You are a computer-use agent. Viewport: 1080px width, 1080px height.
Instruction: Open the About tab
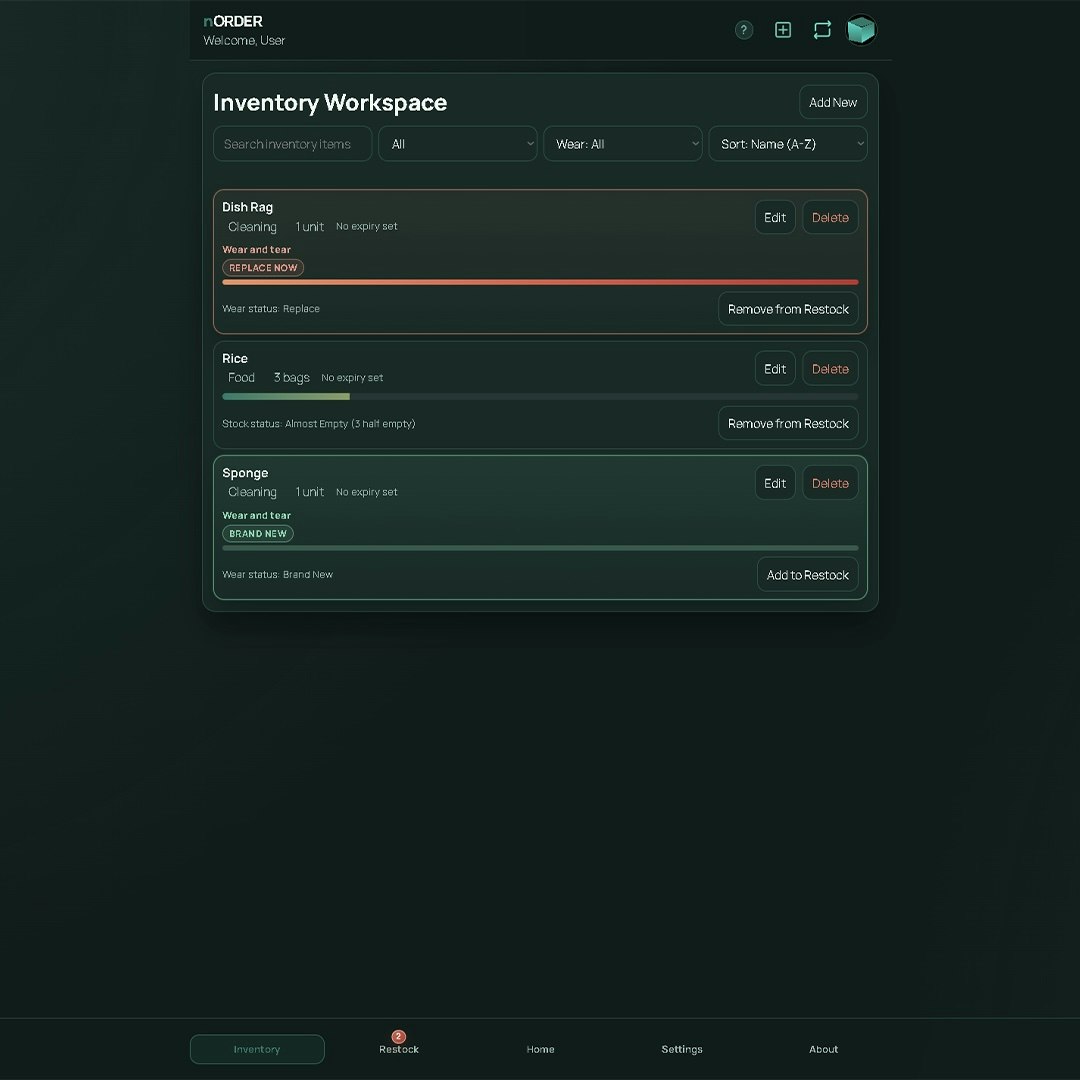point(823,1049)
